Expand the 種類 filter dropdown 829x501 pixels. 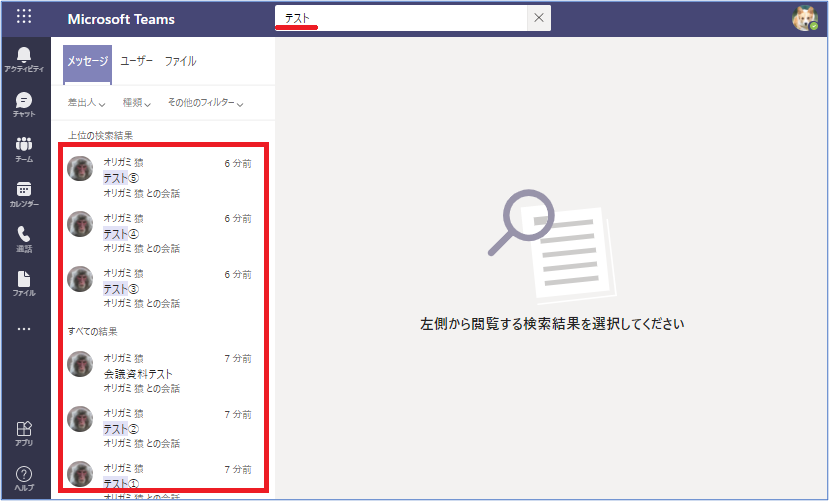click(136, 103)
